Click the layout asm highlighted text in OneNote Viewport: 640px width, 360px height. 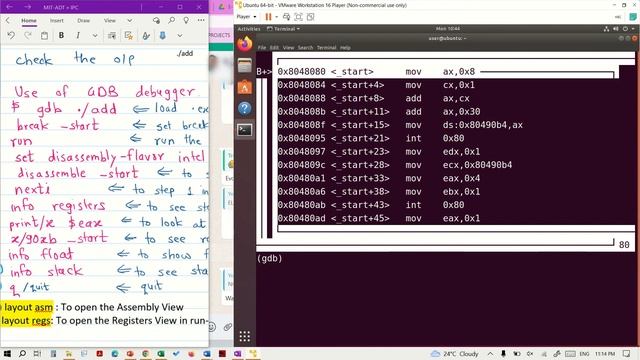click(29, 307)
